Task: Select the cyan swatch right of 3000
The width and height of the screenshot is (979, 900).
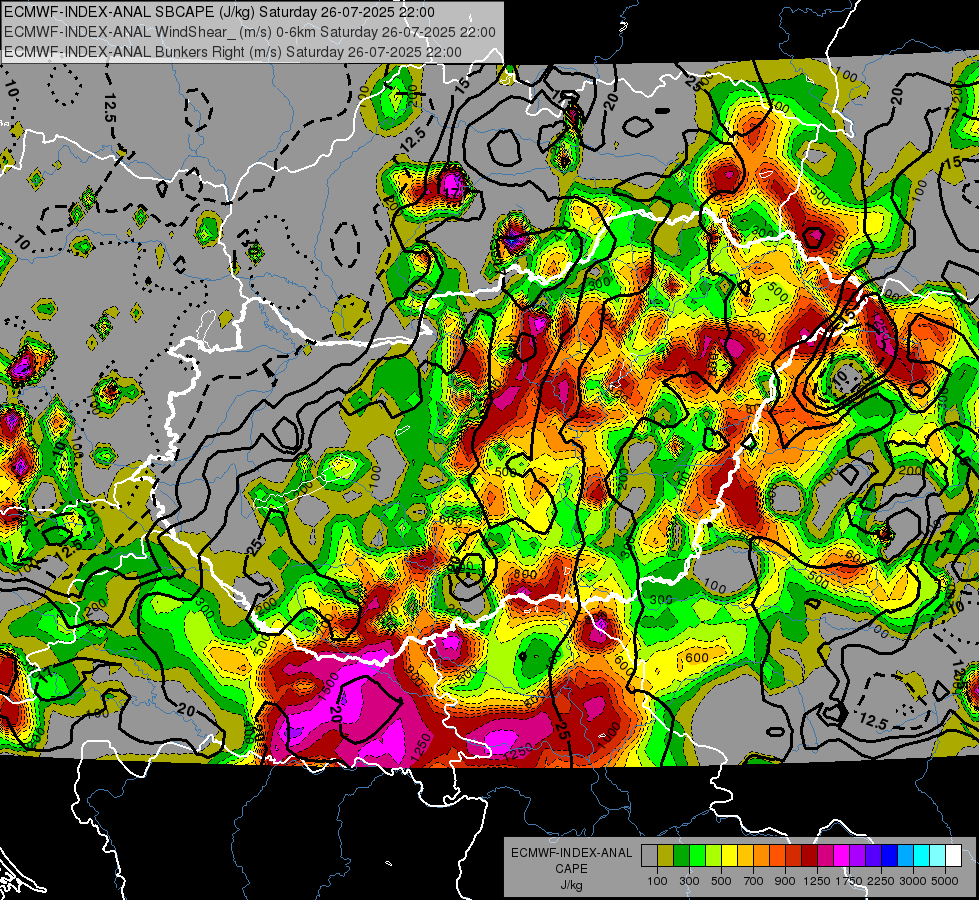Action: [x=922, y=855]
